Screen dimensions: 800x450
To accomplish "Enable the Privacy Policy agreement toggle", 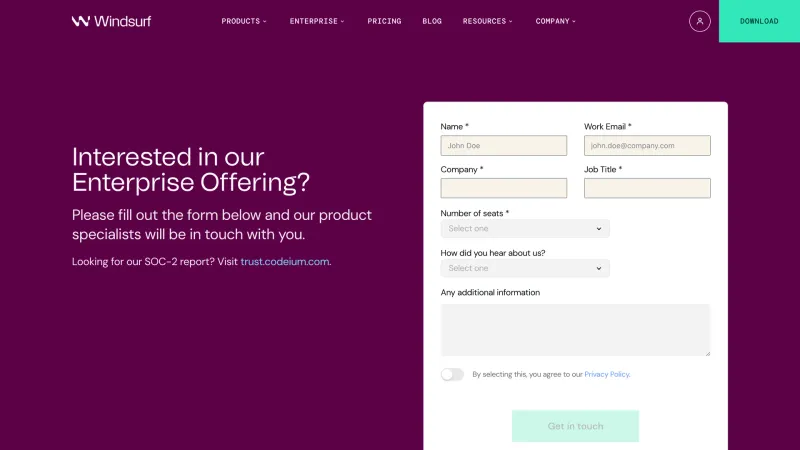I will (x=452, y=374).
